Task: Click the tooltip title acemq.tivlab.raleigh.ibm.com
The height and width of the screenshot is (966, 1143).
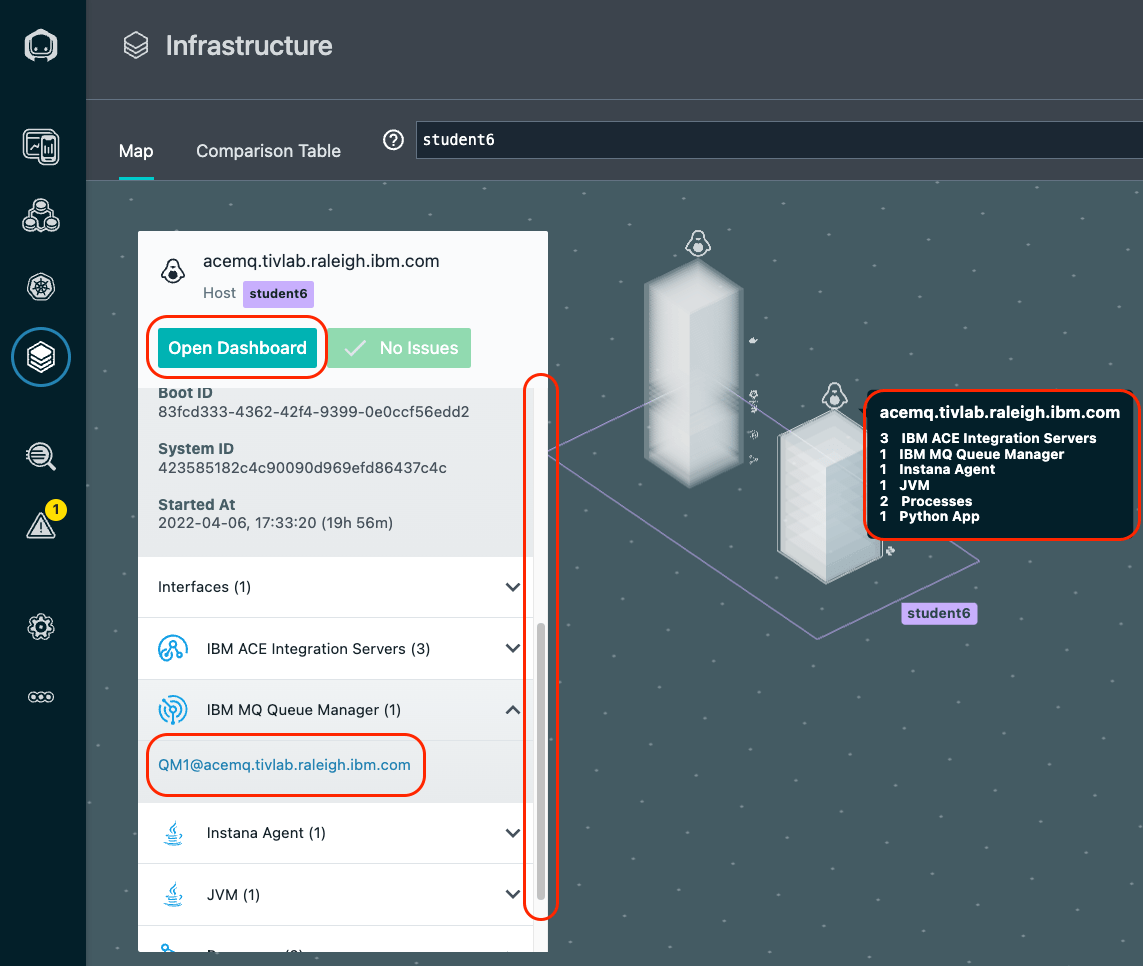Action: coord(999,413)
